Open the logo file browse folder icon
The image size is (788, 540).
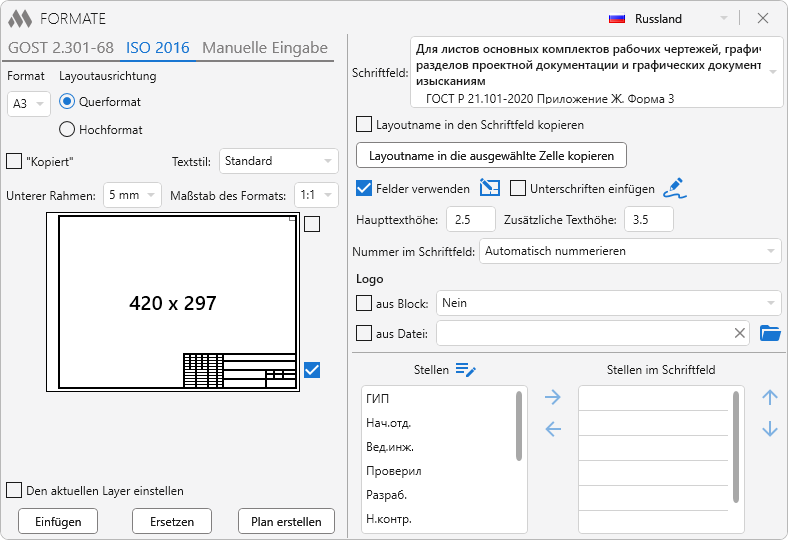pyautogui.click(x=770, y=333)
